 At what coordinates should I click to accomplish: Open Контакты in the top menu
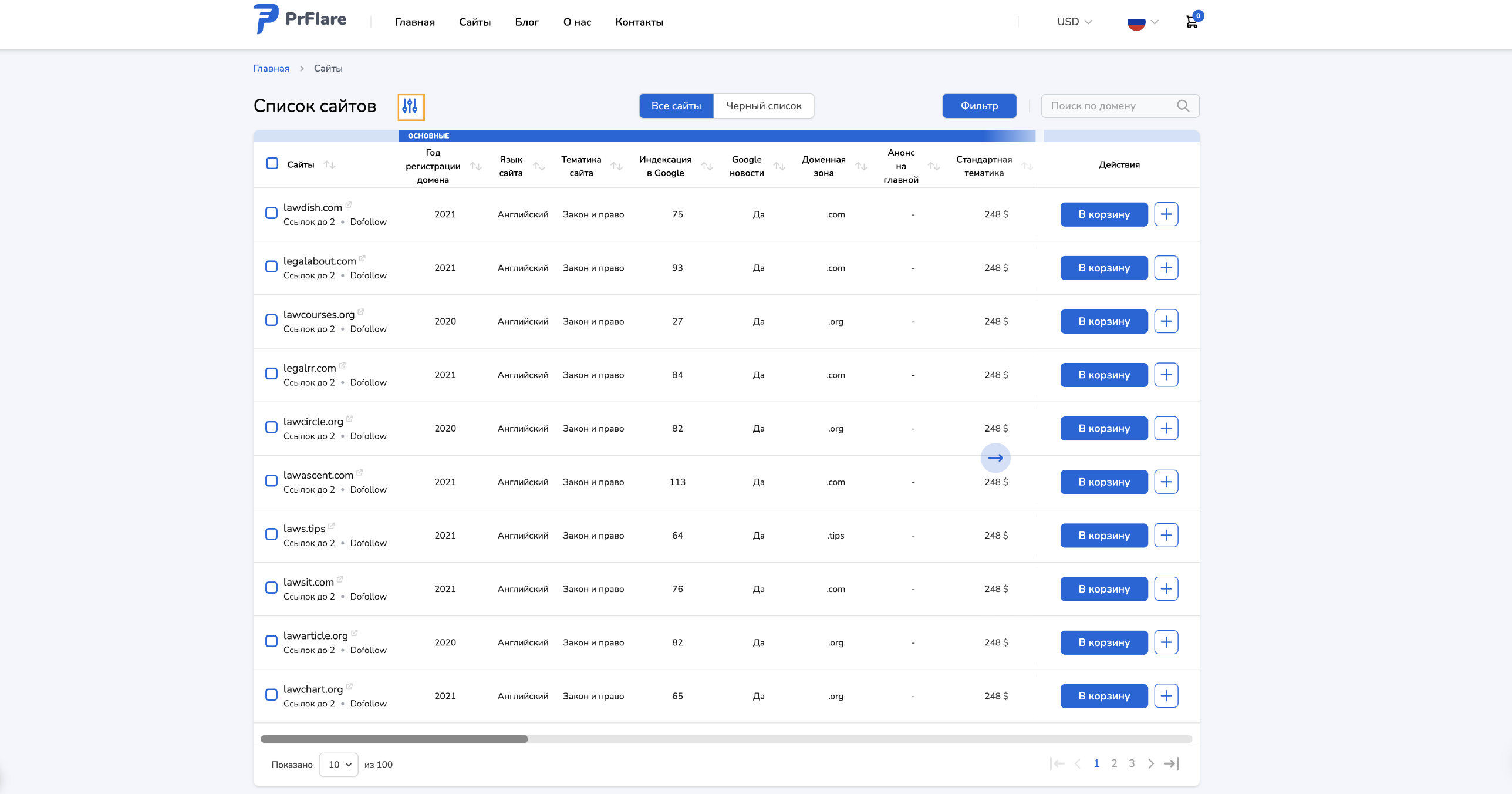coord(639,22)
